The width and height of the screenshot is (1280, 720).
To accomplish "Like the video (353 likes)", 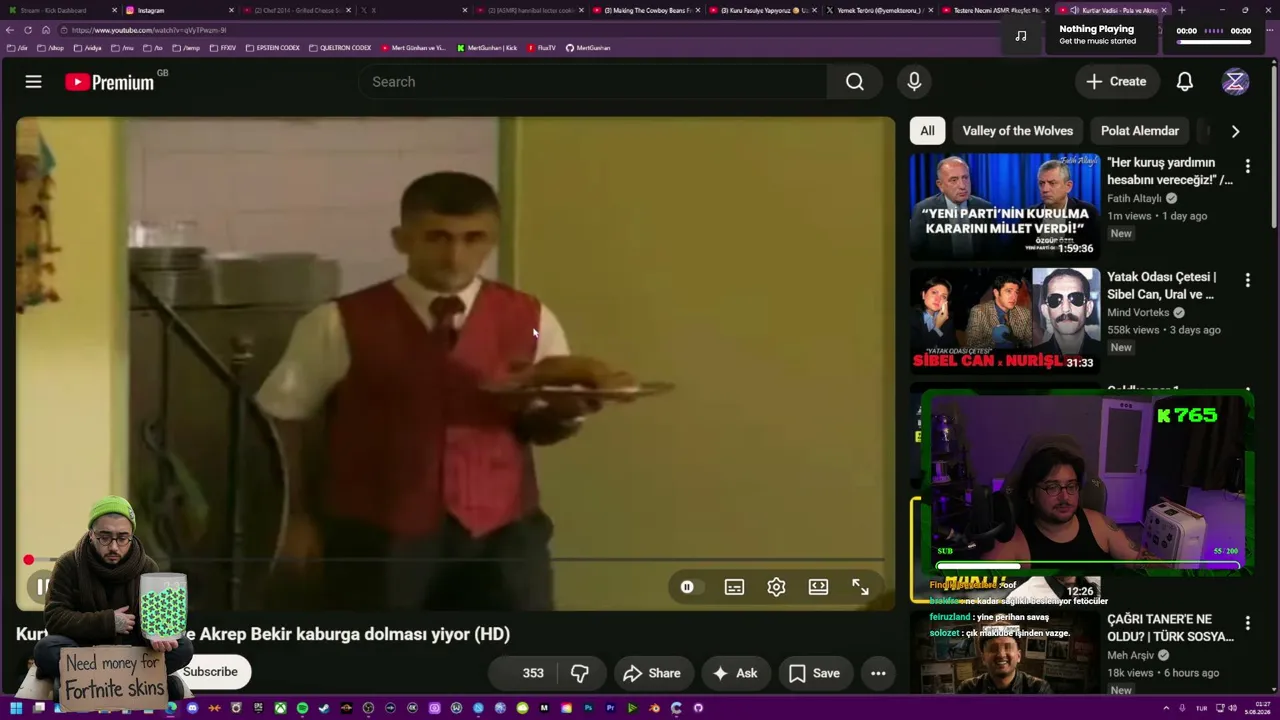I will tap(522, 673).
